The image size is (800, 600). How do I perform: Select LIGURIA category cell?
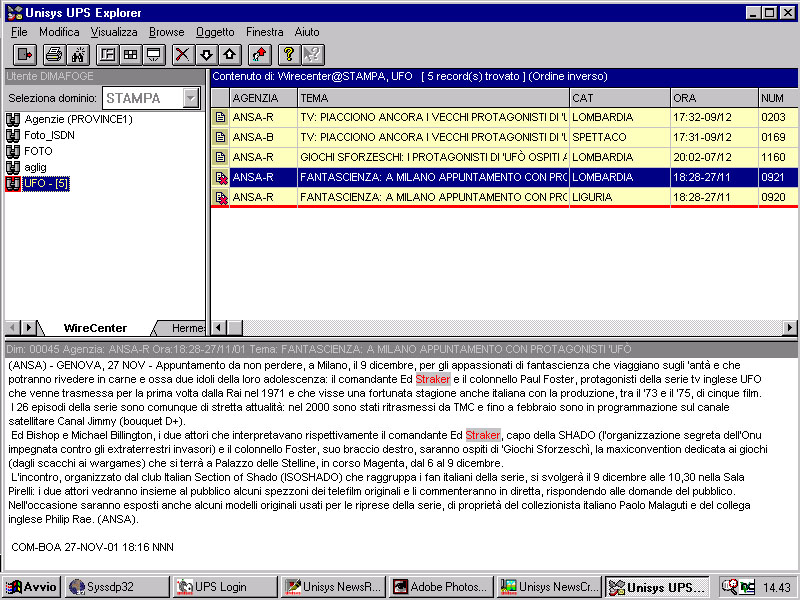coord(619,197)
